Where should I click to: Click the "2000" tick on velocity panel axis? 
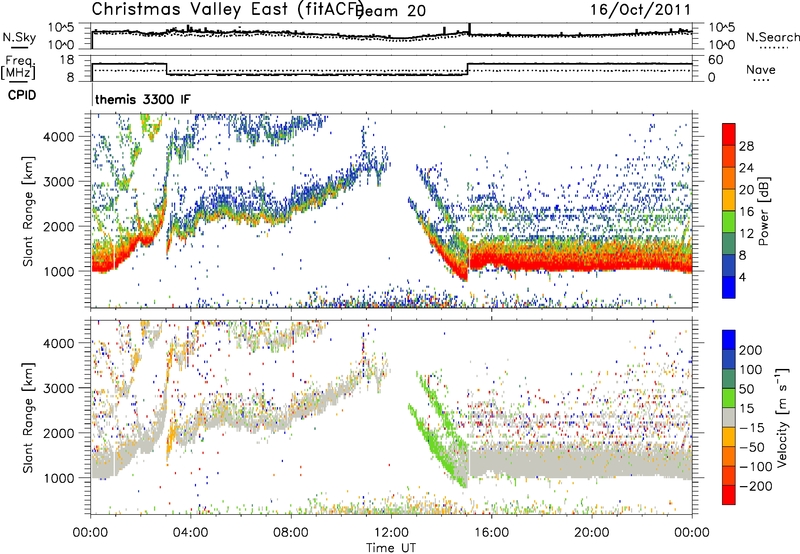pyautogui.click(x=58, y=433)
